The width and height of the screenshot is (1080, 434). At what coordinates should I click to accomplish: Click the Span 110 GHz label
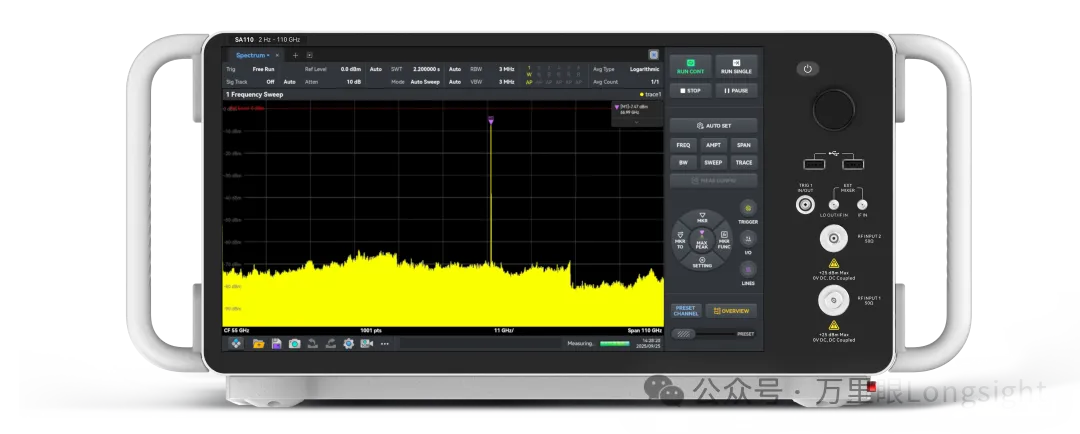(x=645, y=331)
